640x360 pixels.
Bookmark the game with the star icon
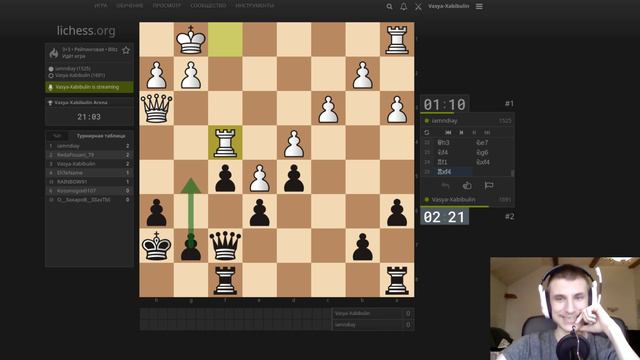coord(126,50)
